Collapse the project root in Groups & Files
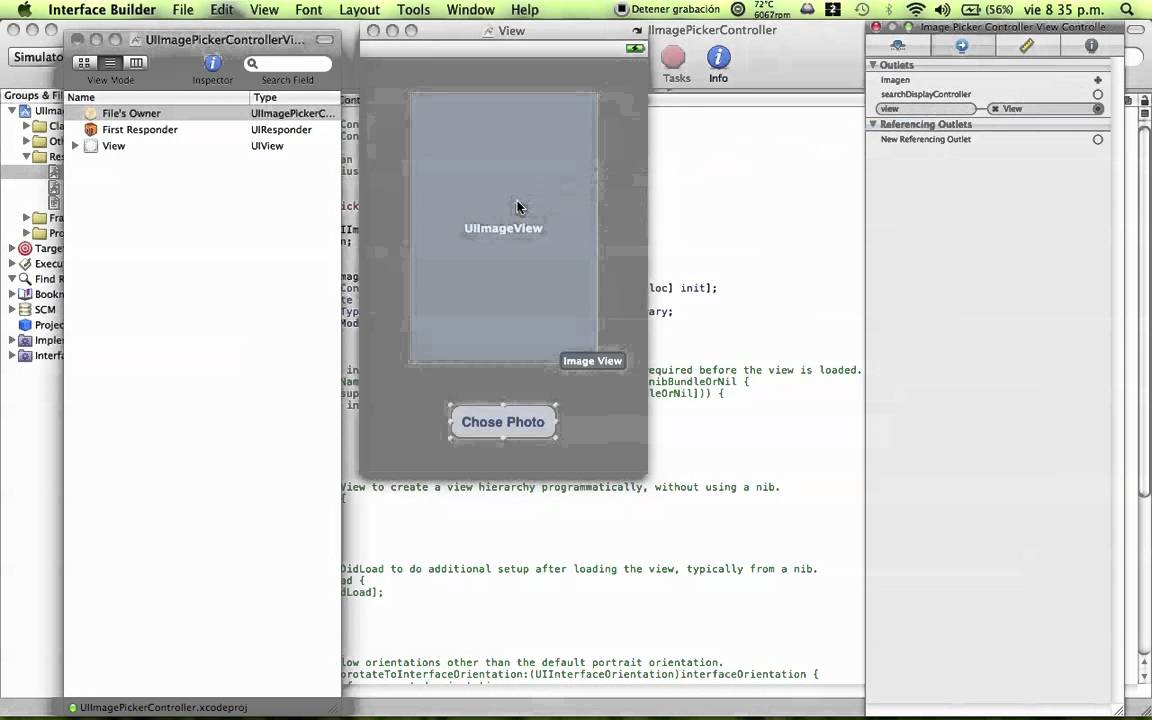This screenshot has width=1152, height=720. coord(12,110)
